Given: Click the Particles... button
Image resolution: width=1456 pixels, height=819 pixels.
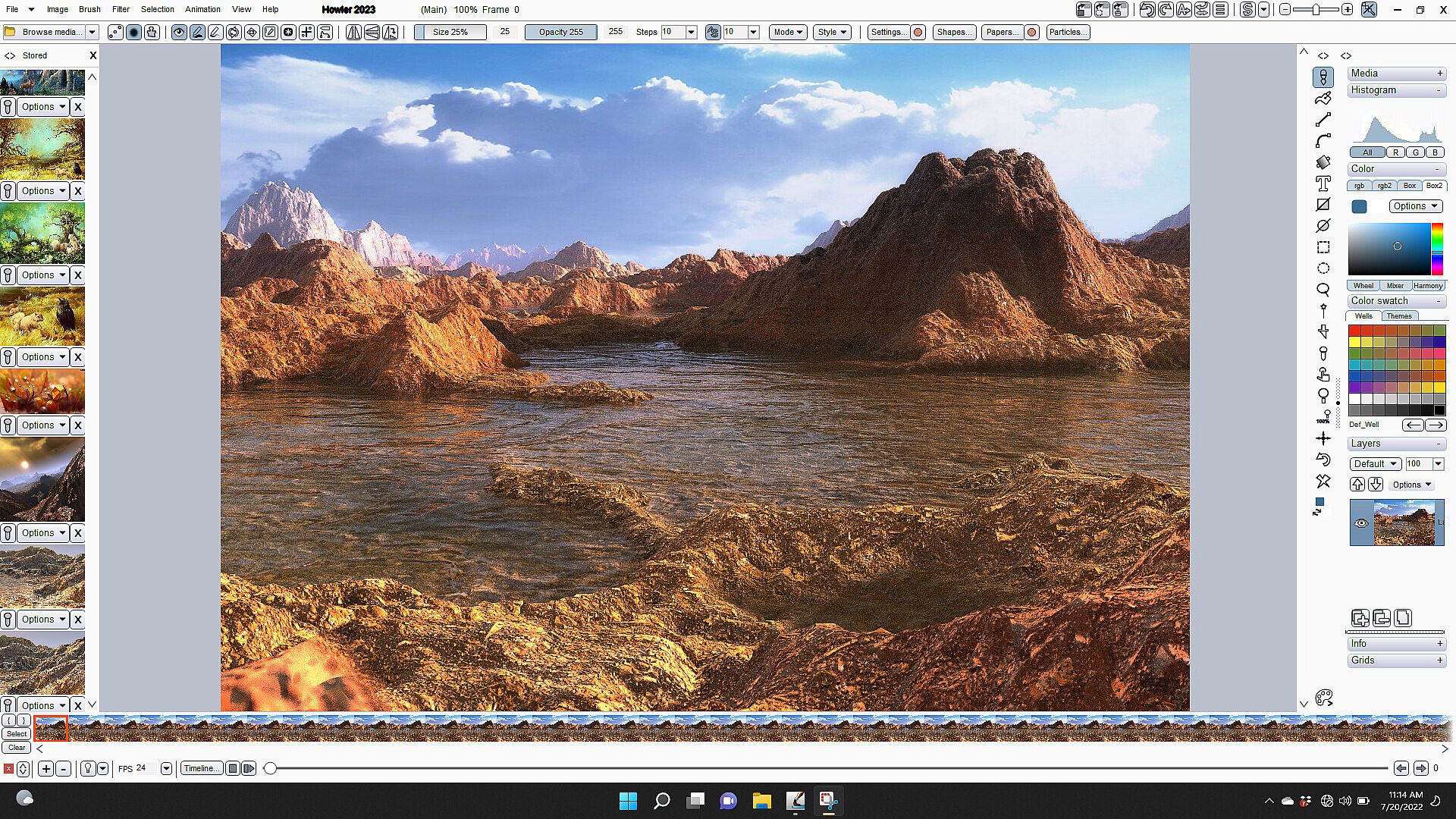Looking at the screenshot, I should pyautogui.click(x=1068, y=32).
